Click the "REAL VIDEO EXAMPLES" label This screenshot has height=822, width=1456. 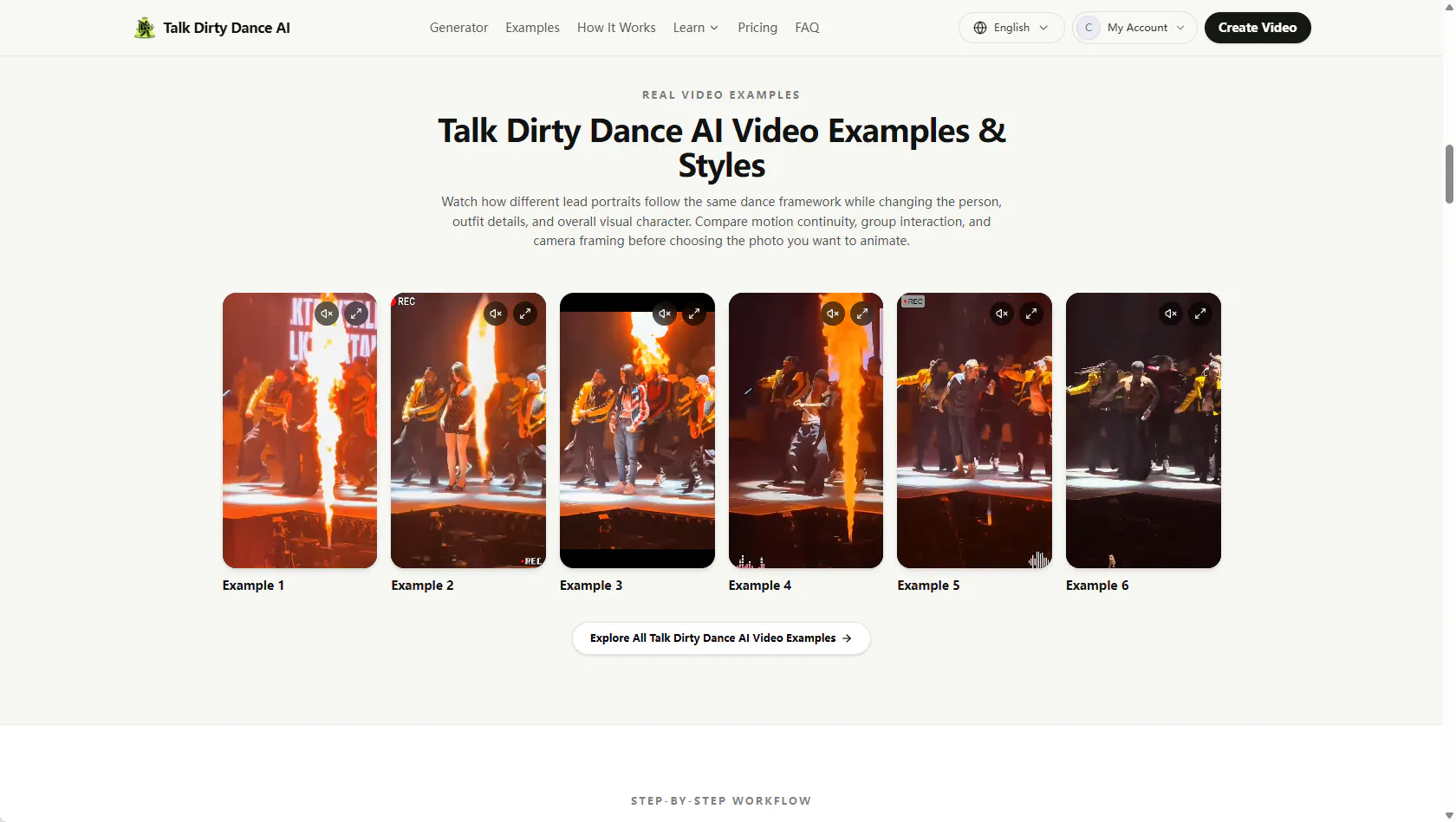click(721, 95)
